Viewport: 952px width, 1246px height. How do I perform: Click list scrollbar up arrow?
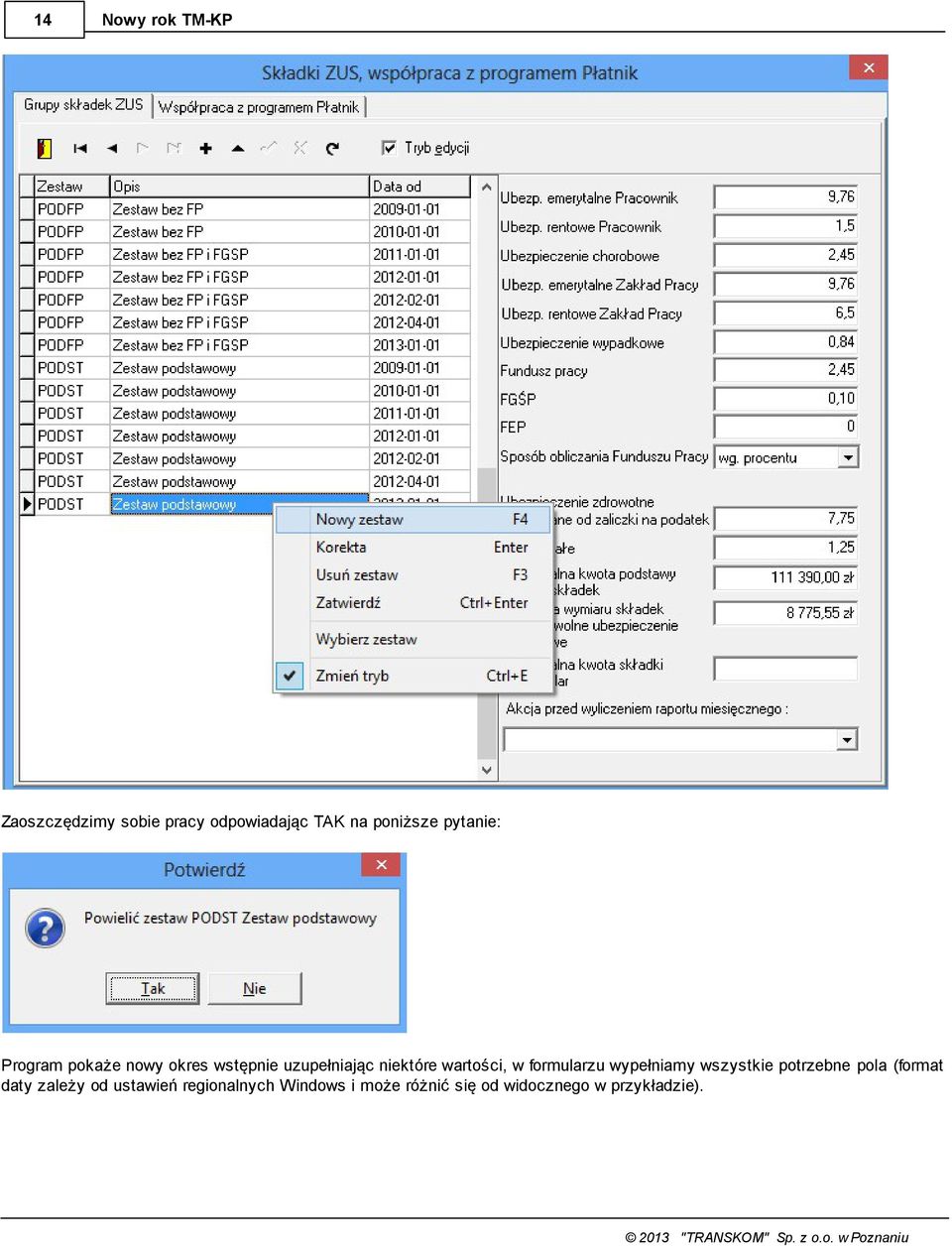coord(486,187)
